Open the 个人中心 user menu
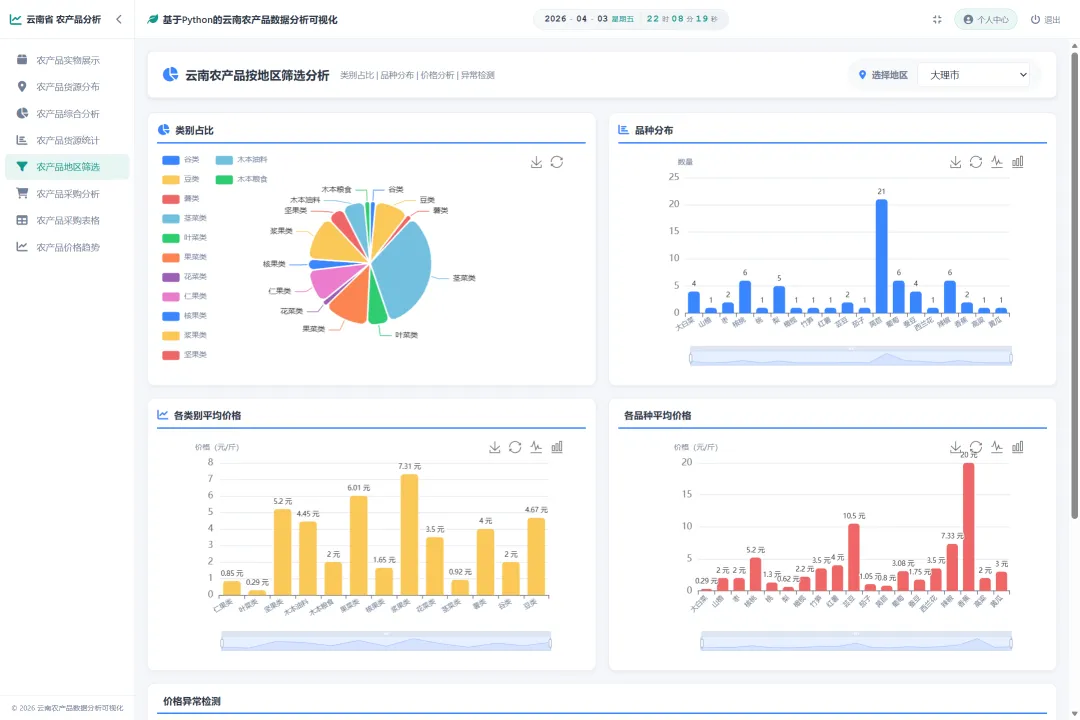This screenshot has height=720, width=1080. pos(986,19)
